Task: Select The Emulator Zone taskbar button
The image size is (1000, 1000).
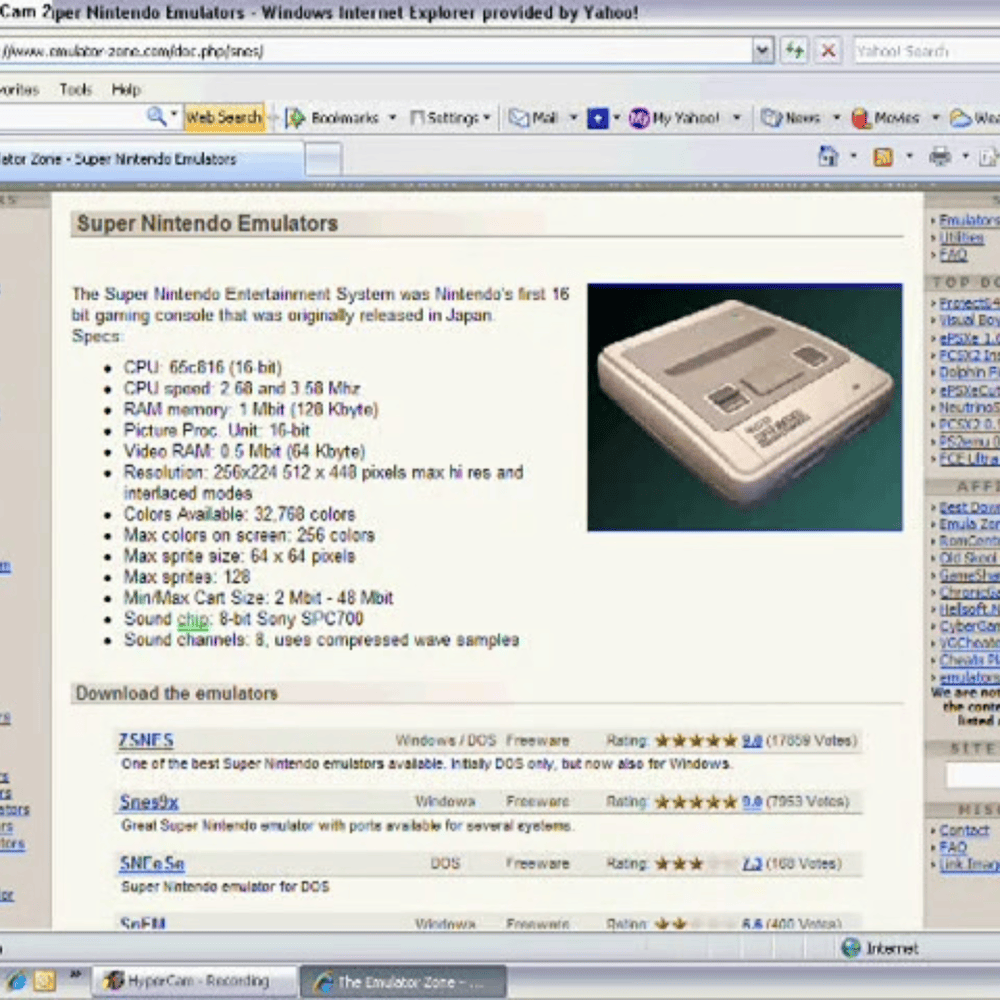Action: coord(403,982)
